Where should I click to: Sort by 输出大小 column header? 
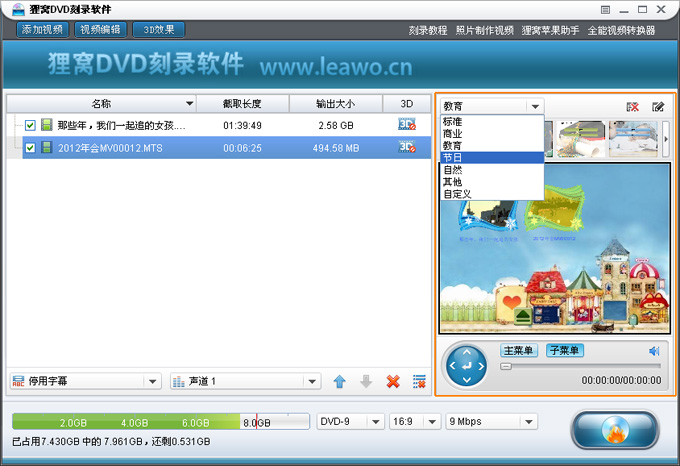tap(336, 104)
